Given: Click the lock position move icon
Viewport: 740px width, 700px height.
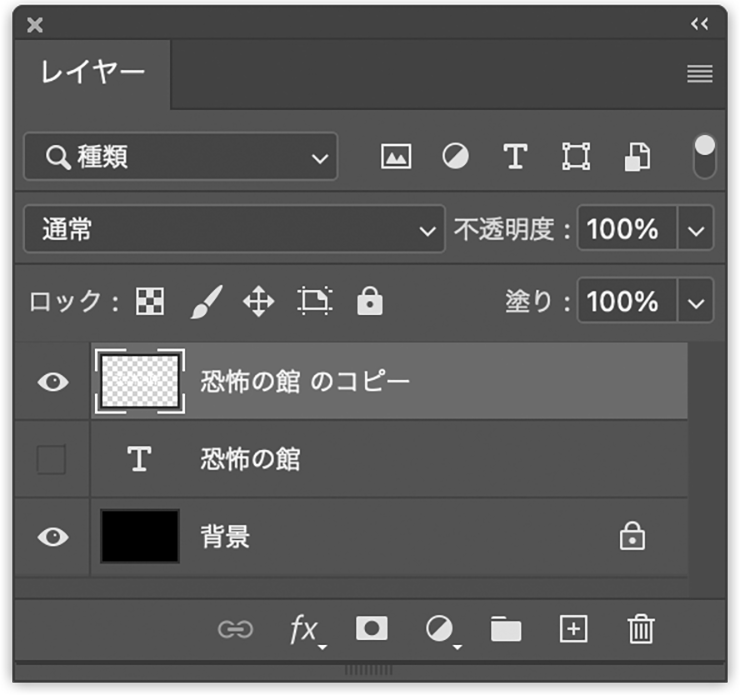Looking at the screenshot, I should pyautogui.click(x=258, y=302).
